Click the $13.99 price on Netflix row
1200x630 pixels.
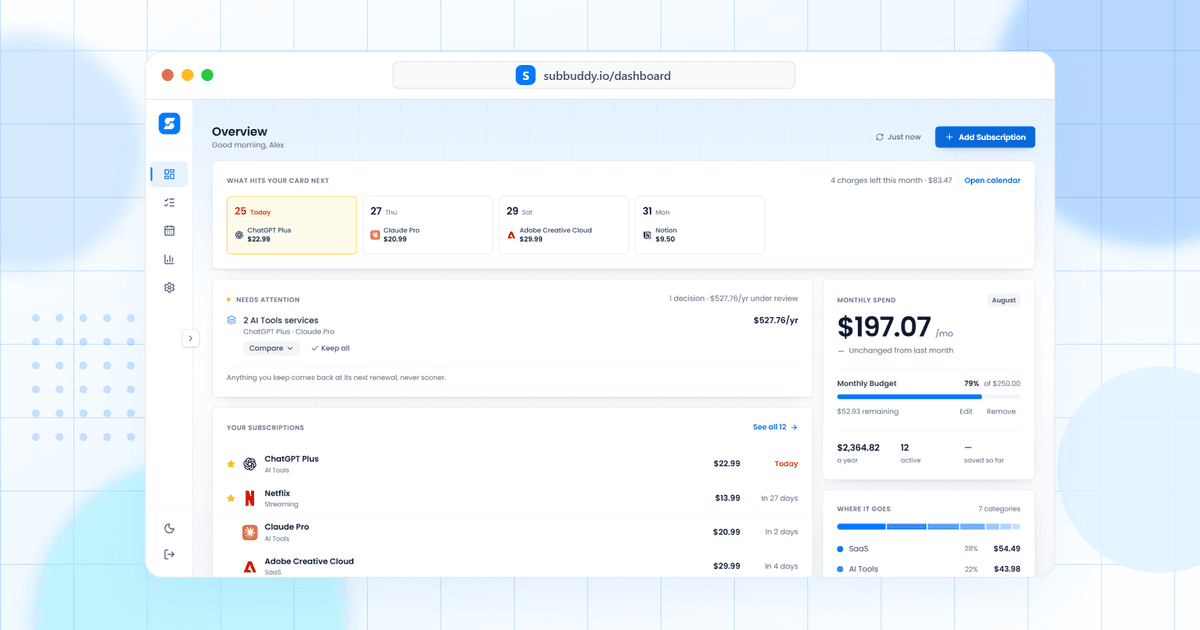[x=727, y=498]
